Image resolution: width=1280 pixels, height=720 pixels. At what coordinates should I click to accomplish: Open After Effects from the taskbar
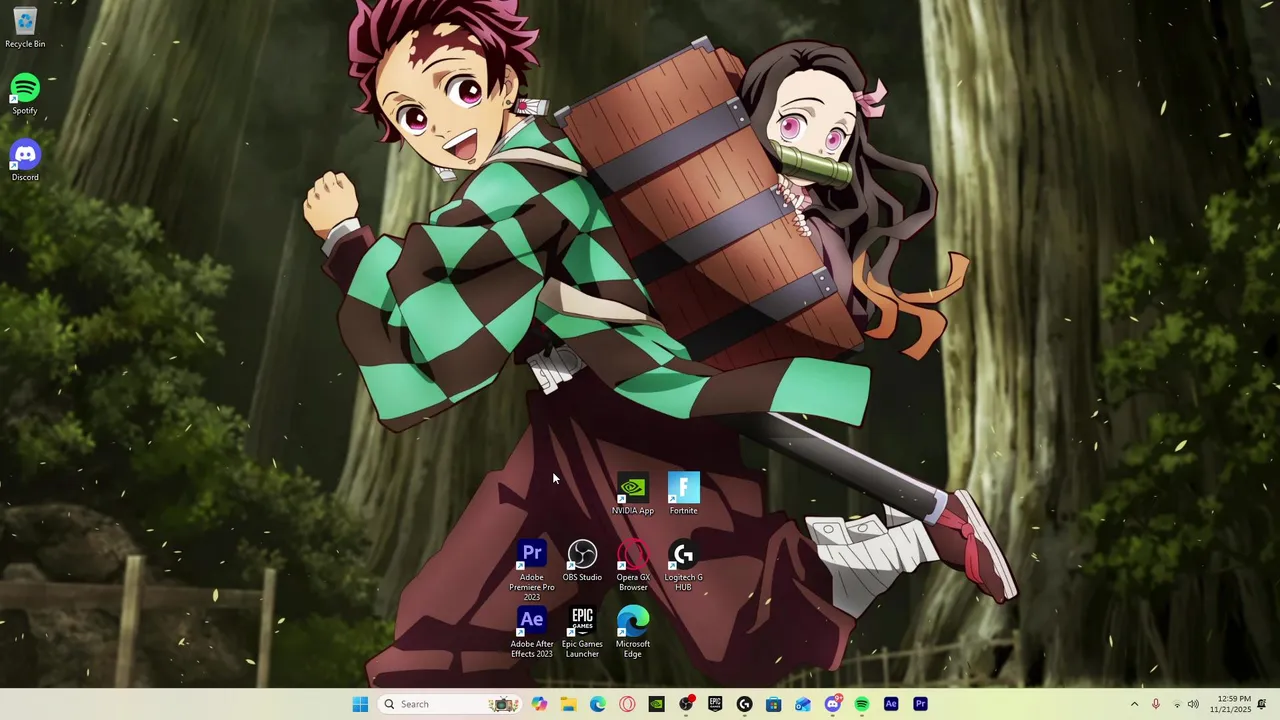point(891,704)
